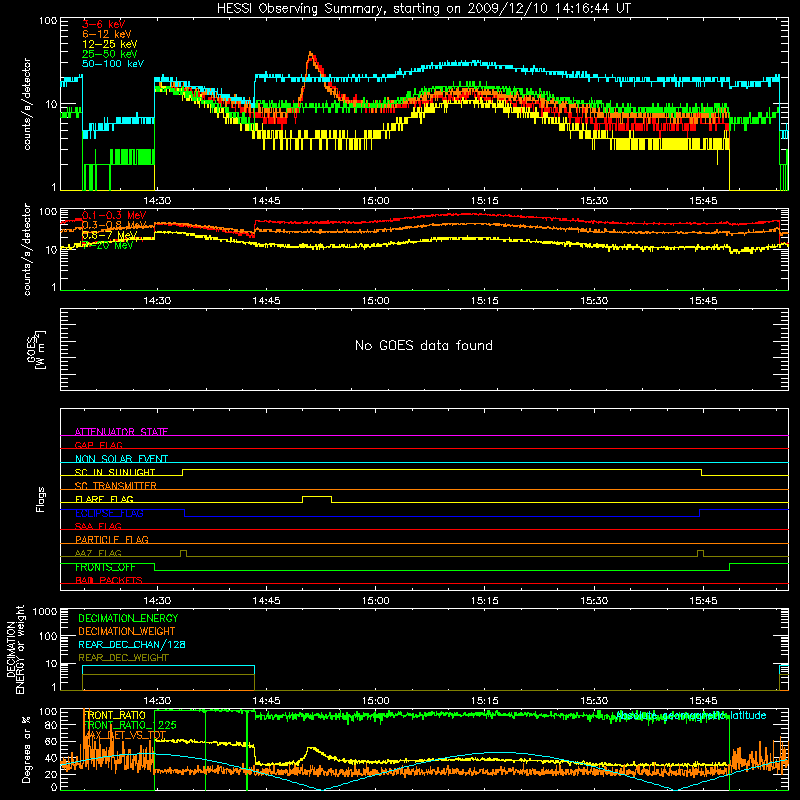Click the 25-50 keV legend entry
The image size is (800, 800).
[109, 54]
